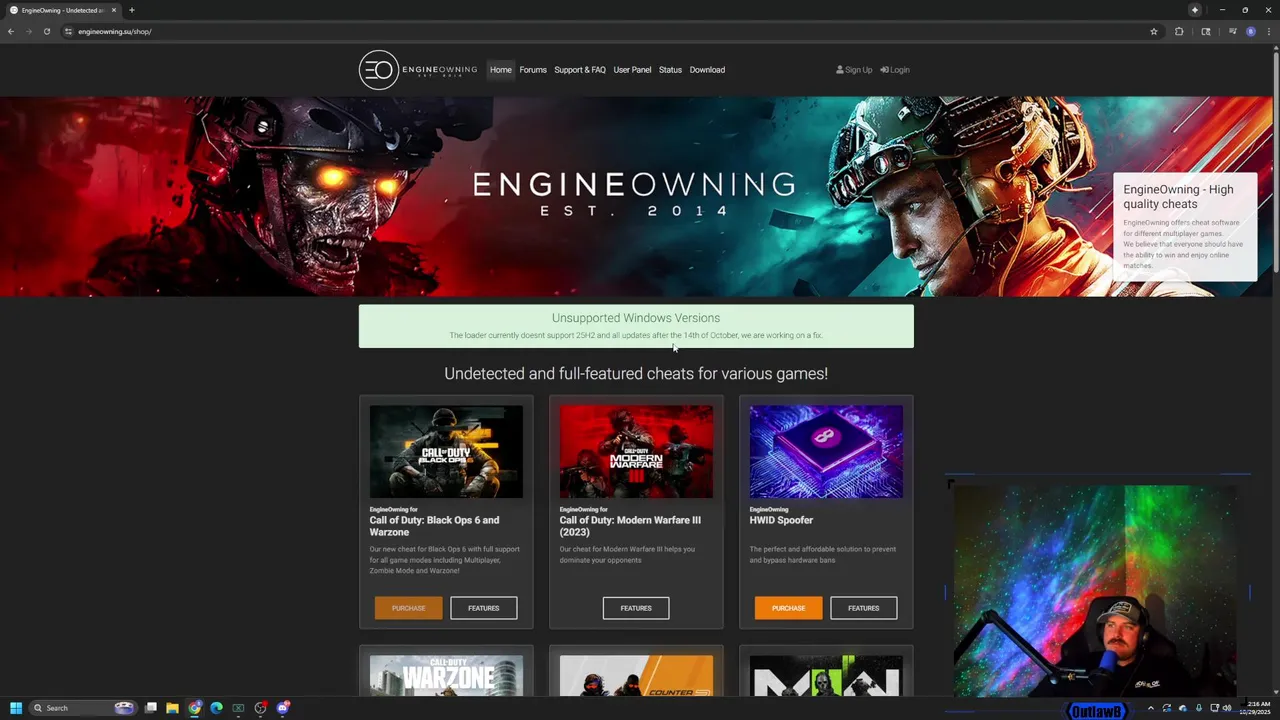1280x720 pixels.
Task: Show hidden tray icons chevron
Action: tap(1150, 708)
